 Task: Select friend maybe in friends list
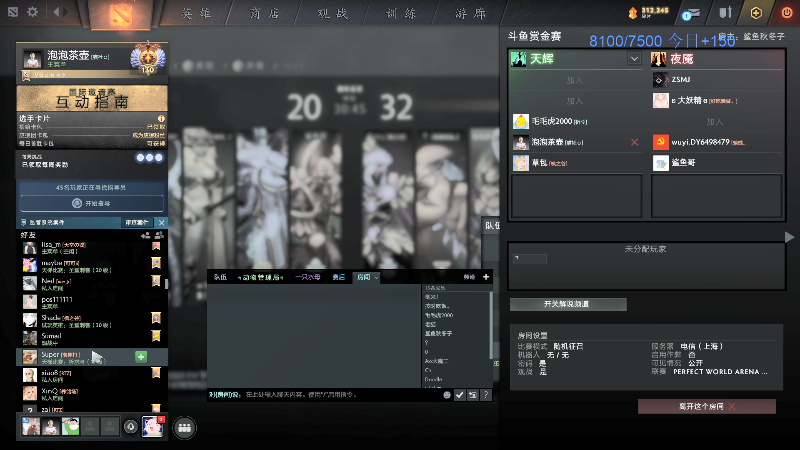[x=92, y=266]
